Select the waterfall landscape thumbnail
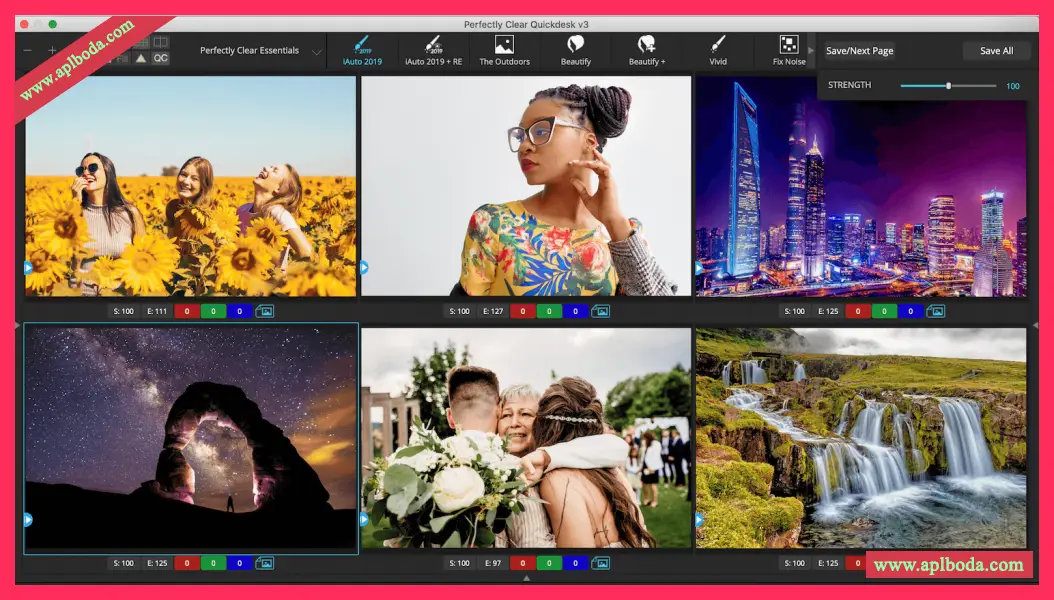Image resolution: width=1054 pixels, height=600 pixels. coord(861,438)
